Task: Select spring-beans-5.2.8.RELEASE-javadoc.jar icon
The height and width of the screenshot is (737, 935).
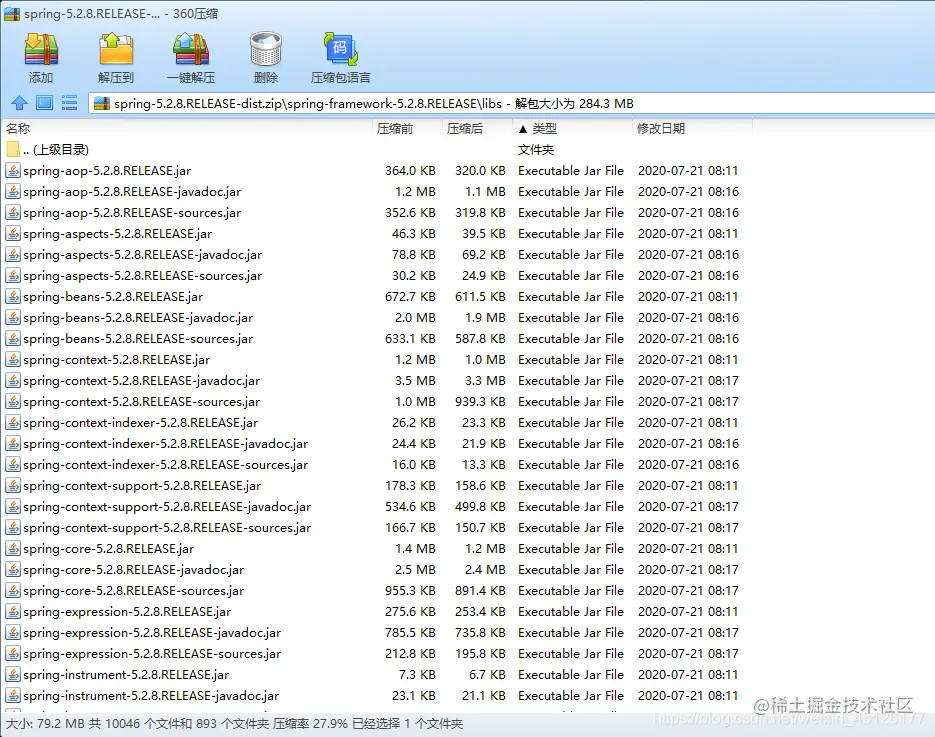Action: 13,317
